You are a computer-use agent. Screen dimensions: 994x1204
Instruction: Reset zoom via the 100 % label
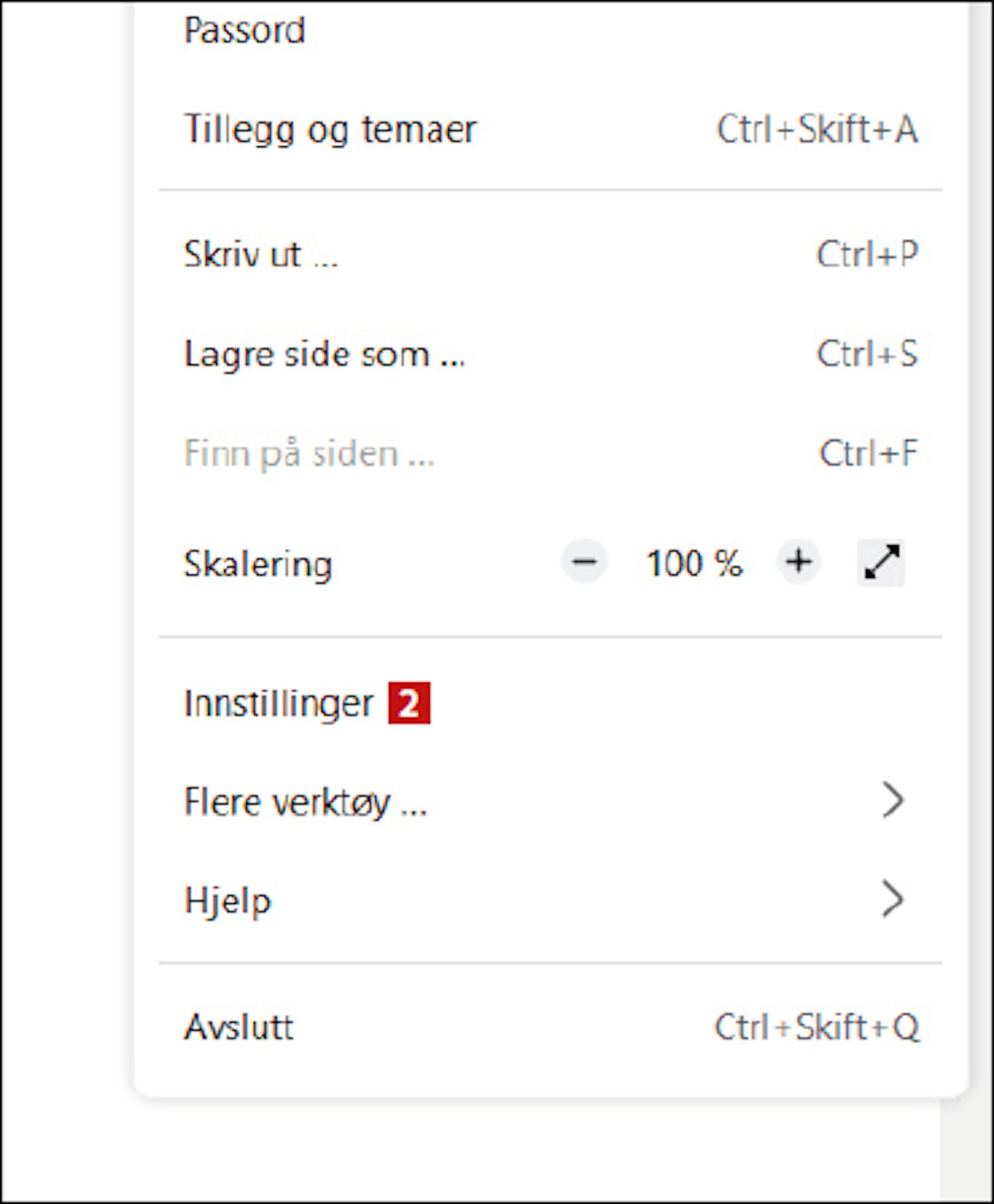pyautogui.click(x=693, y=563)
